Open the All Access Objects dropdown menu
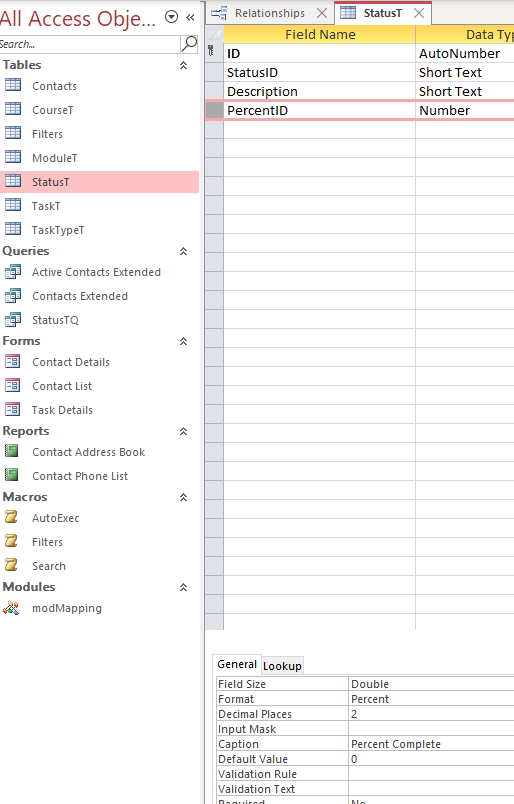The image size is (514, 804). [x=171, y=17]
